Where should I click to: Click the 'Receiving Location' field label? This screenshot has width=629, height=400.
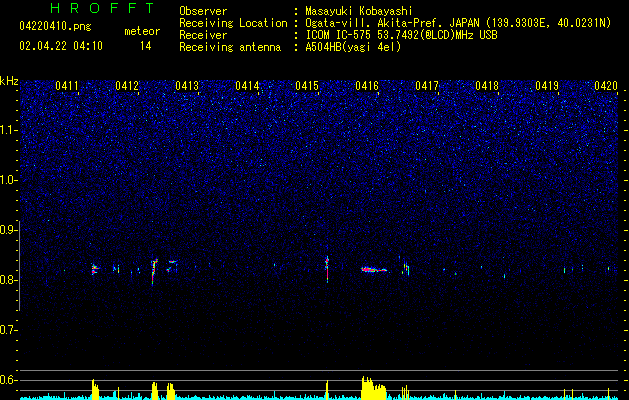233,23
